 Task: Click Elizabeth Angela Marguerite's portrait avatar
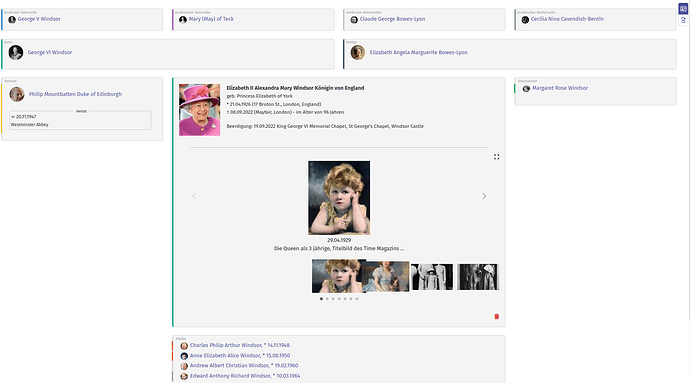point(358,52)
